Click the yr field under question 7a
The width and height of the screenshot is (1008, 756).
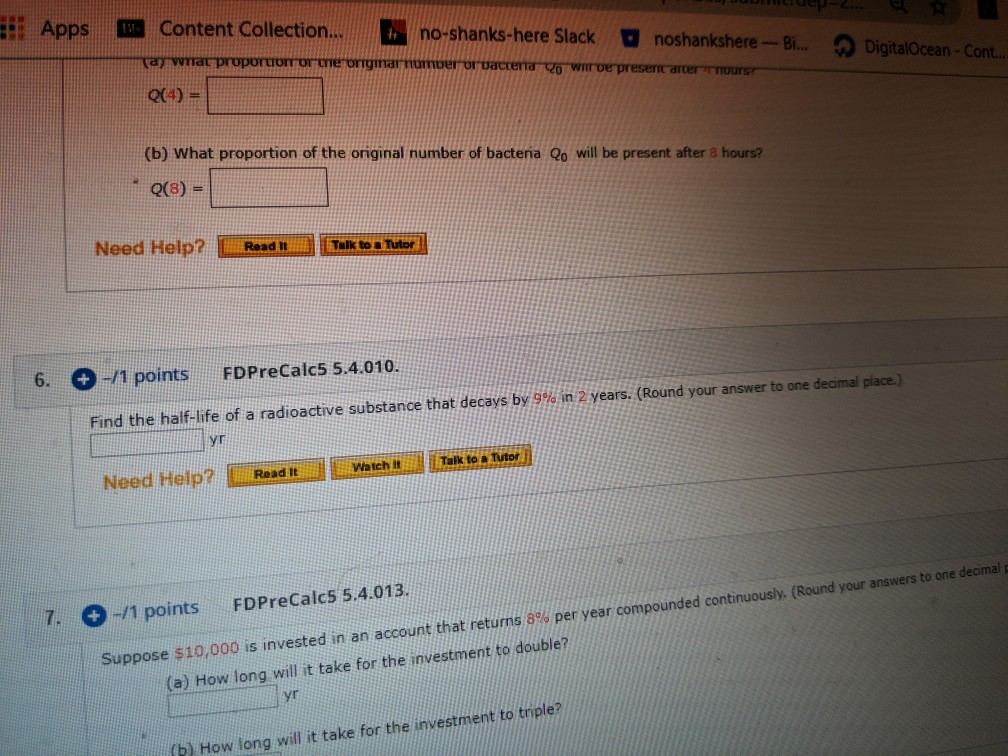coord(222,698)
